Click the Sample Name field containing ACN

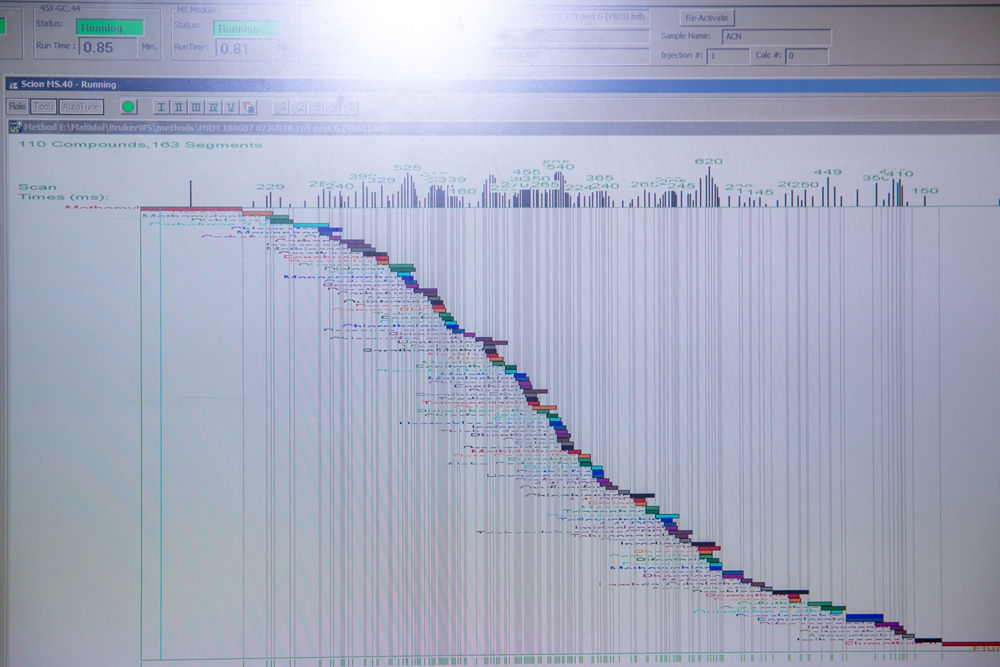coord(775,37)
